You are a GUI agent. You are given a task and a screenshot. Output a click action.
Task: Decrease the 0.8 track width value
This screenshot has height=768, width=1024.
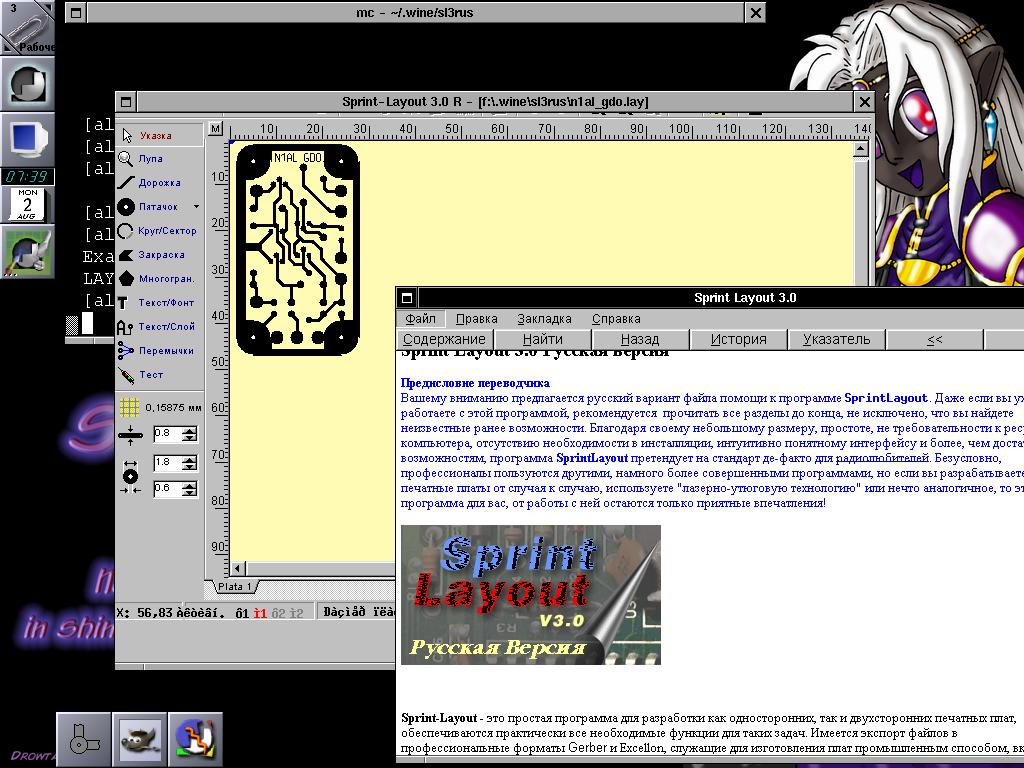189,438
